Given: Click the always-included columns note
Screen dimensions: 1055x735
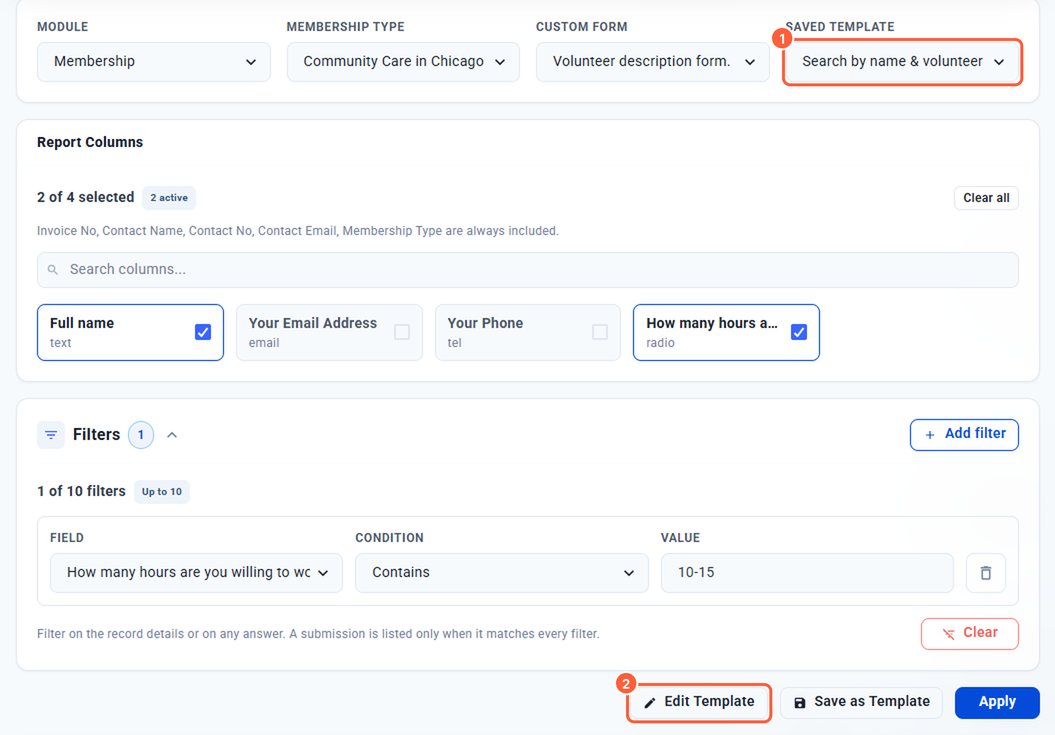Looking at the screenshot, I should tap(297, 231).
